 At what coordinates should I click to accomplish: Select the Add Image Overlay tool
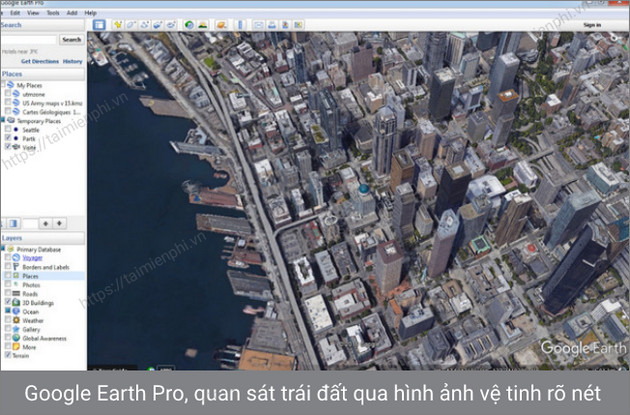coord(158,25)
